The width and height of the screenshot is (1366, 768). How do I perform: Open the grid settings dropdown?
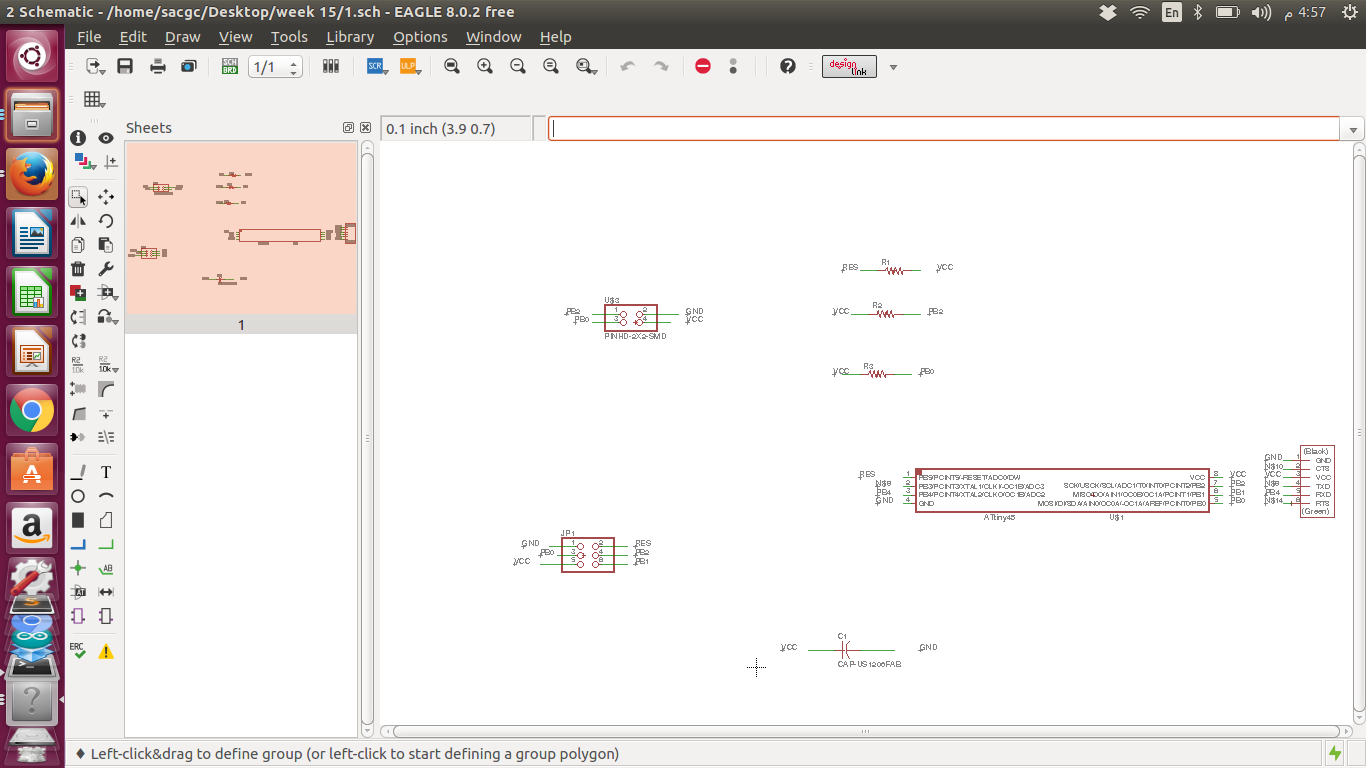click(x=95, y=99)
